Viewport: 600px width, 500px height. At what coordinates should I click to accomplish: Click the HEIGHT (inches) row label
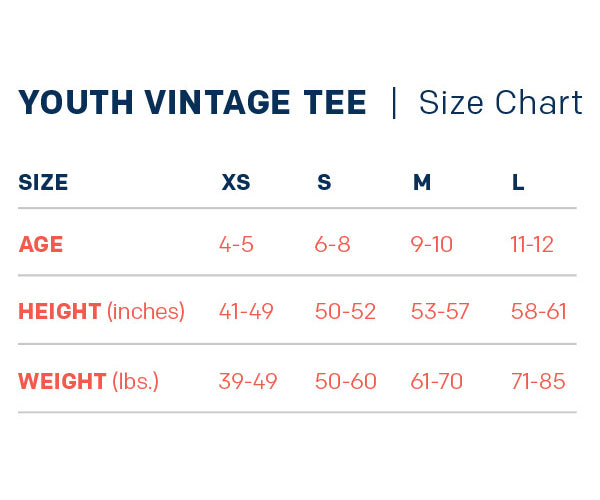point(101,311)
